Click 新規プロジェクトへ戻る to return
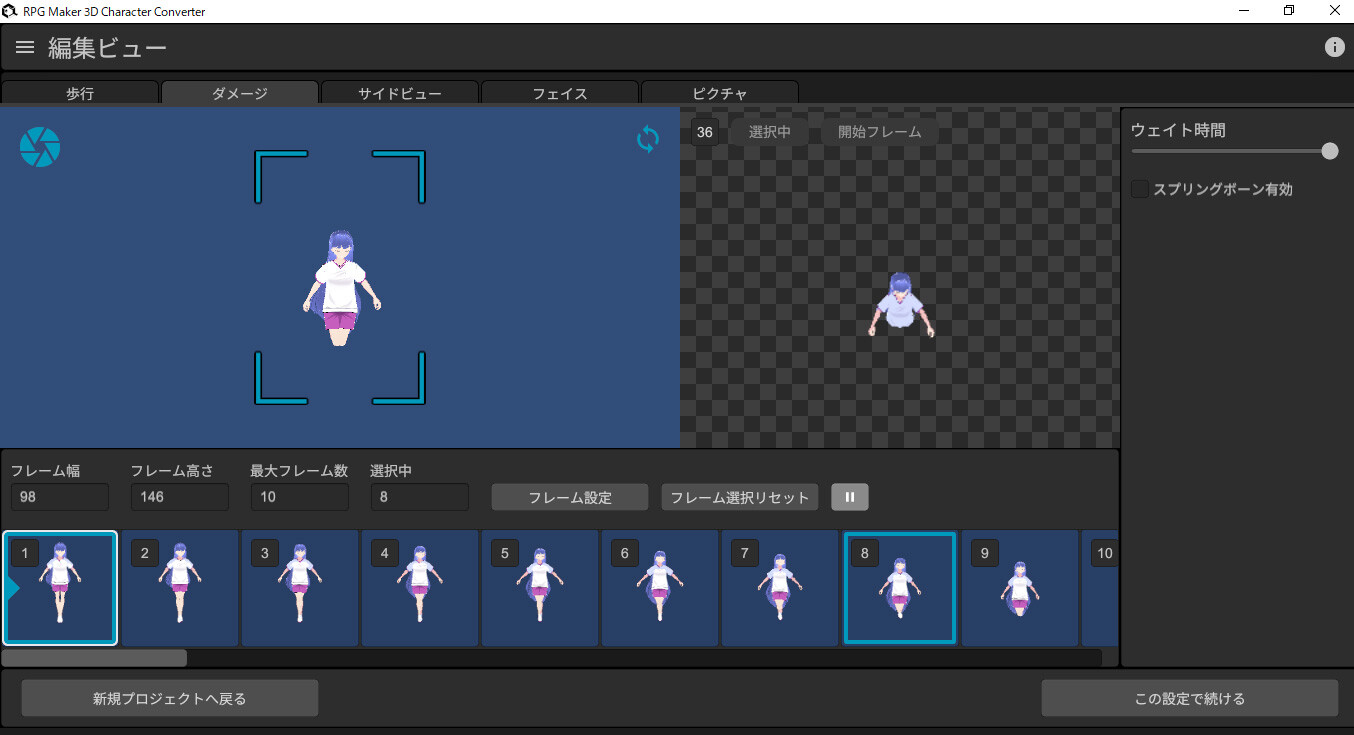The width and height of the screenshot is (1354, 735). point(169,697)
